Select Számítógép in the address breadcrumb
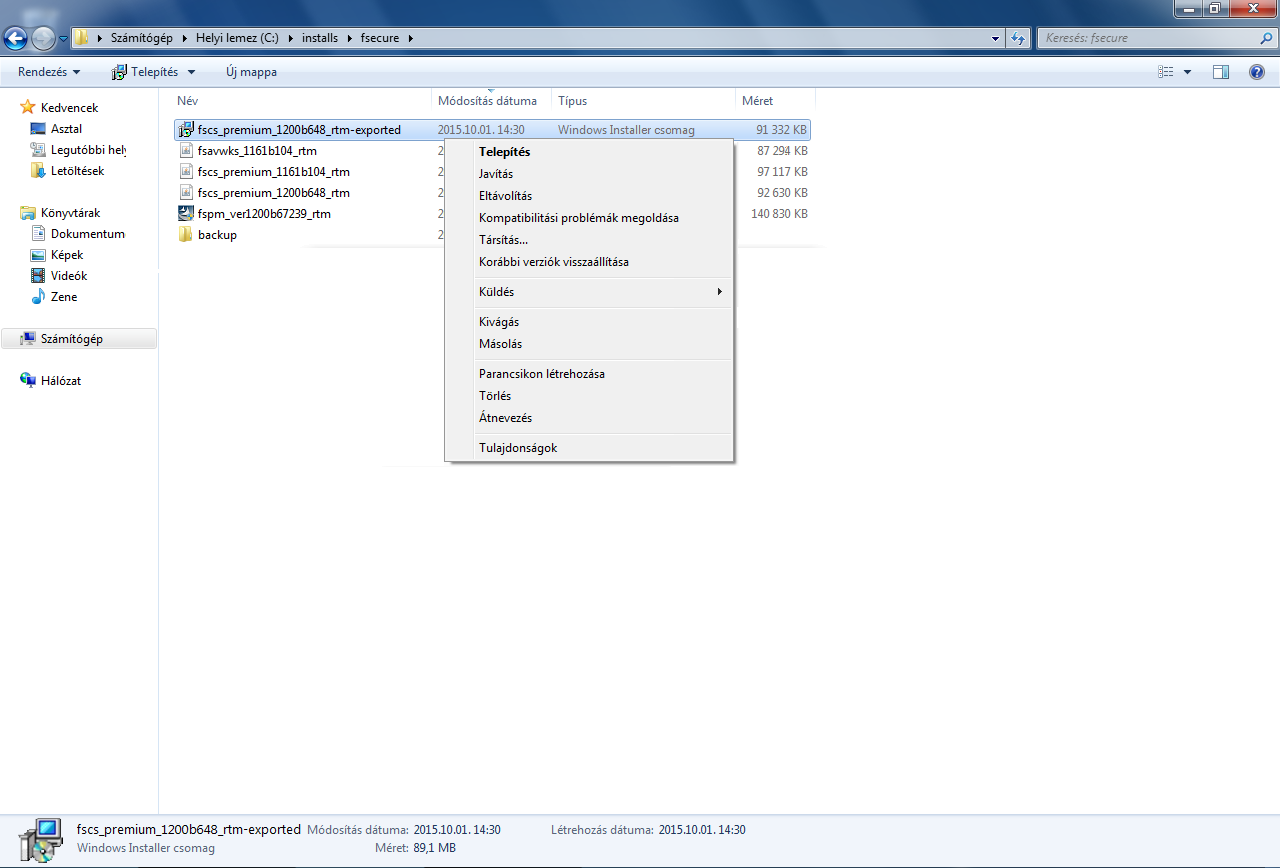This screenshot has height=868, width=1280. pyautogui.click(x=141, y=38)
